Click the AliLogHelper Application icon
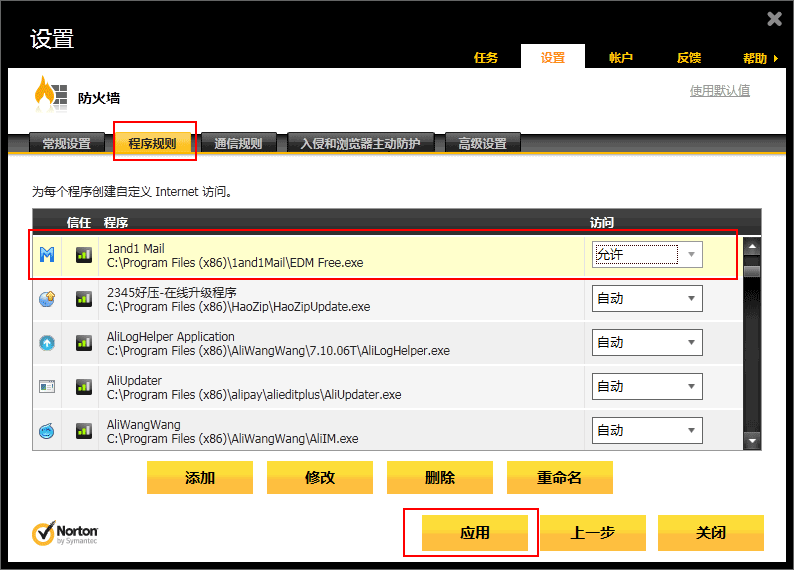794x570 pixels. [x=47, y=343]
